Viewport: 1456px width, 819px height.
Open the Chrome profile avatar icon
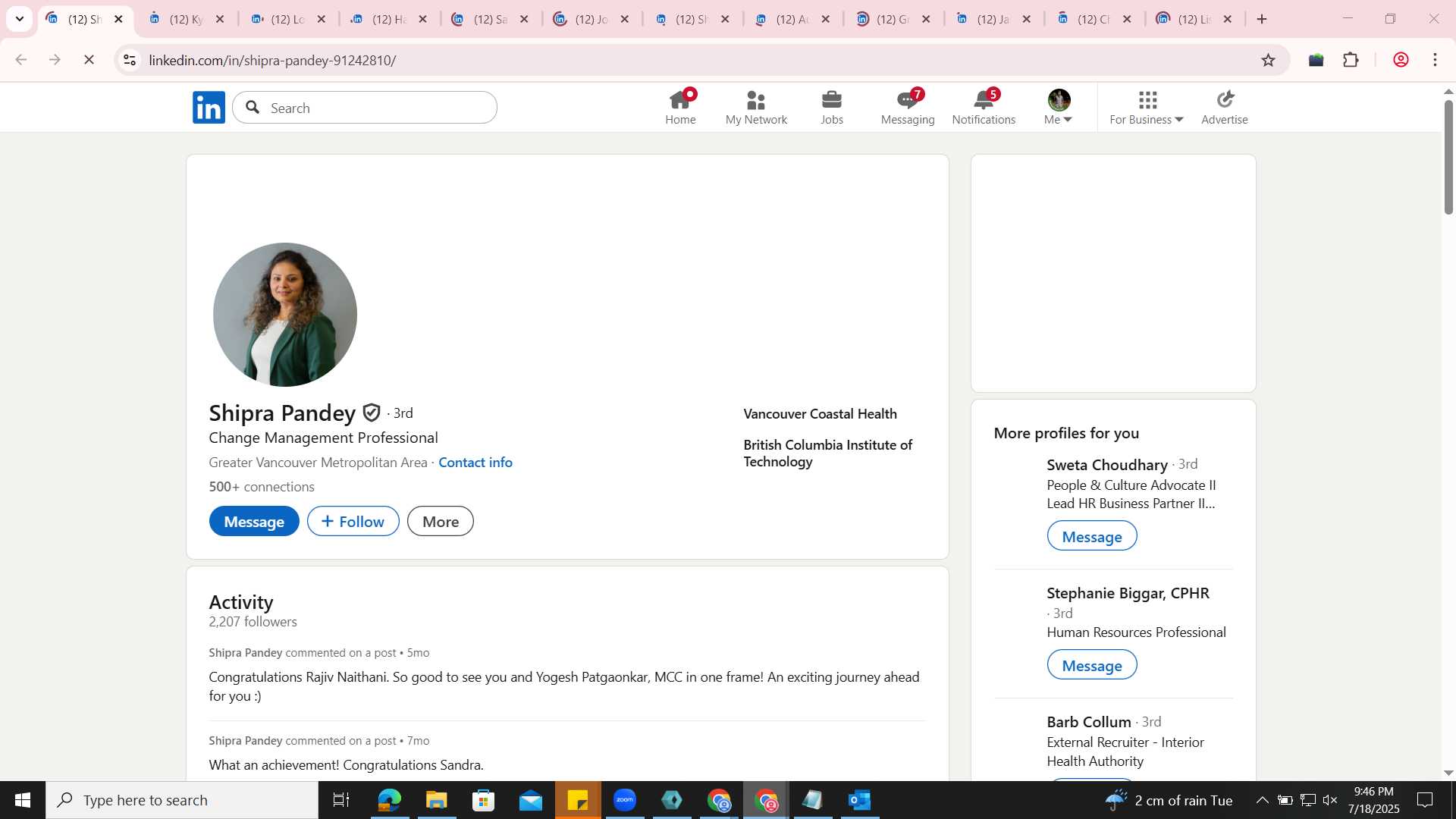[1401, 60]
